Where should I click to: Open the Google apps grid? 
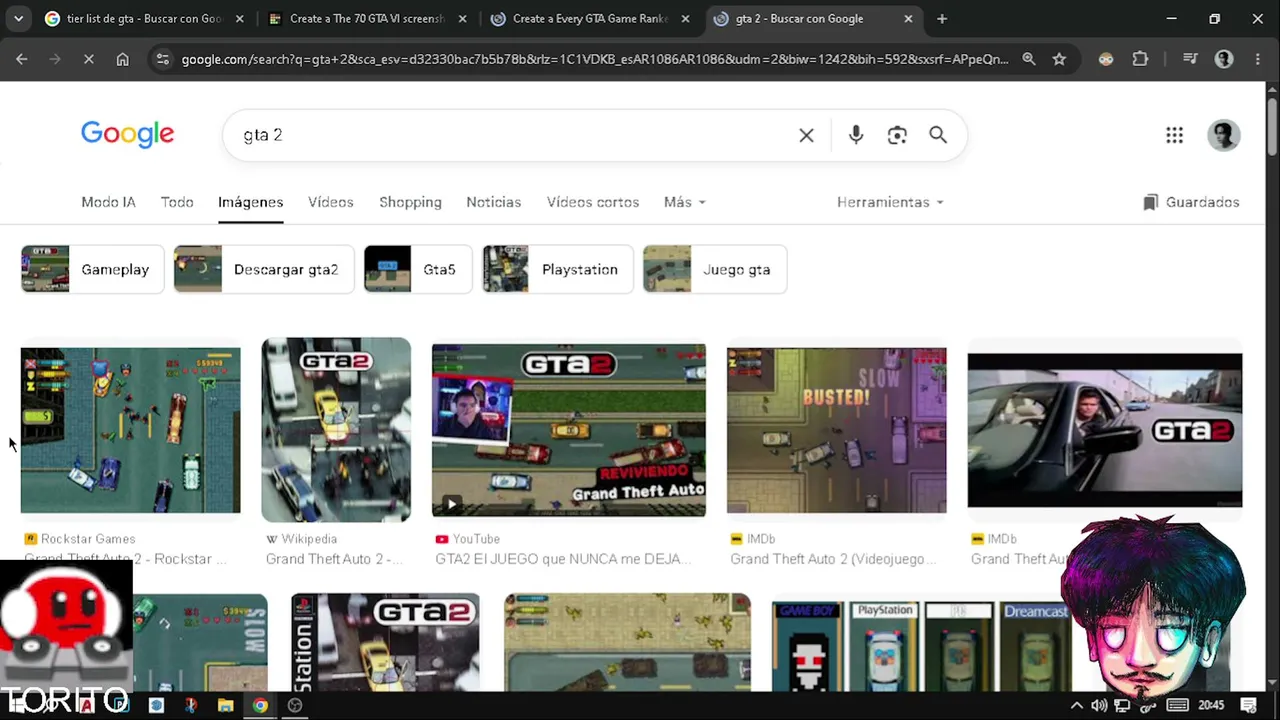(1174, 135)
